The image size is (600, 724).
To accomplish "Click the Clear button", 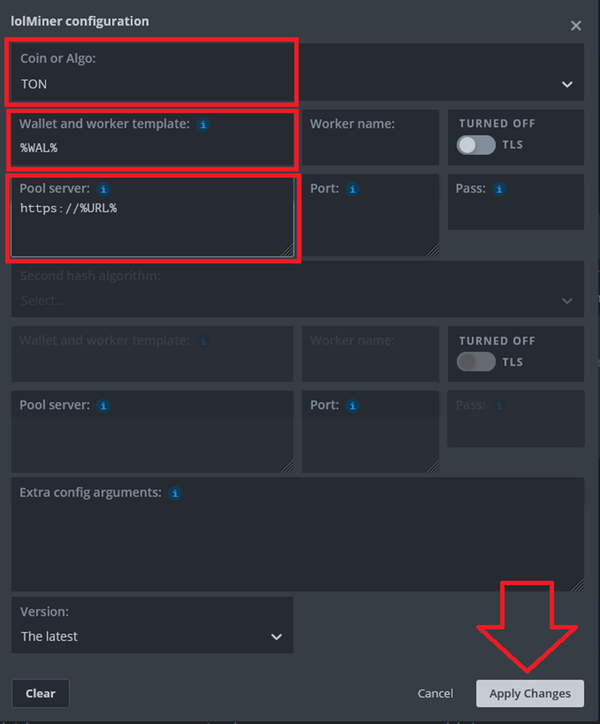I will tap(40, 693).
